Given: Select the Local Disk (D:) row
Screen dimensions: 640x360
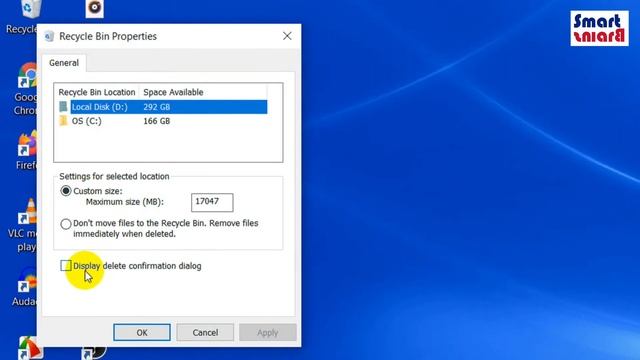Looking at the screenshot, I should [x=163, y=107].
